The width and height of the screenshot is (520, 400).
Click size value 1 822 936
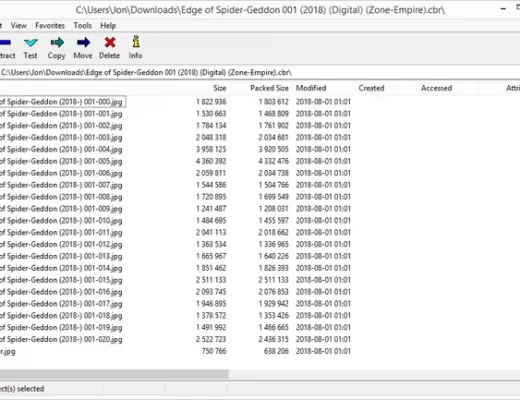[x=211, y=102]
